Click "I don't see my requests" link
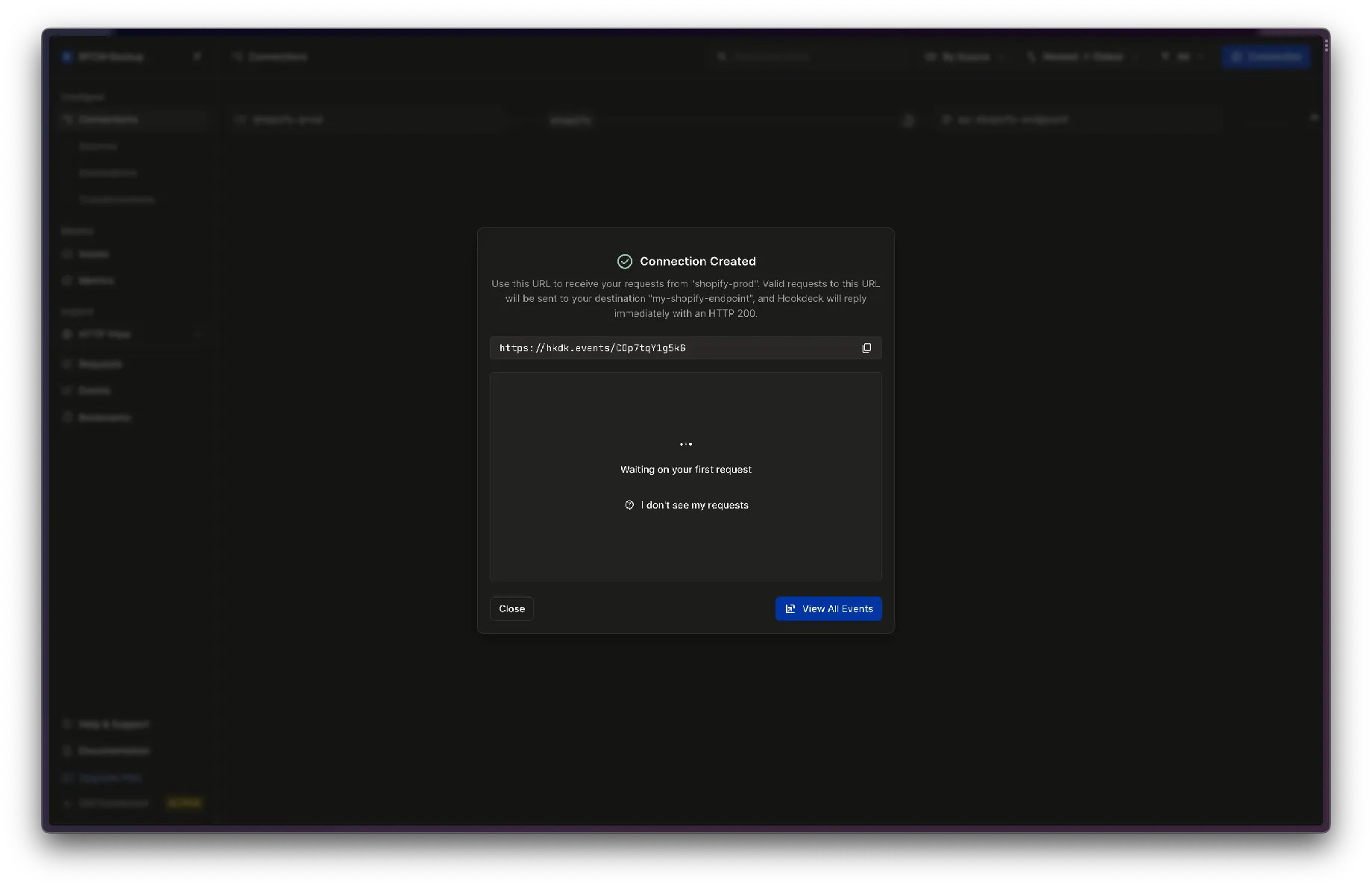The image size is (1372, 888). point(687,506)
